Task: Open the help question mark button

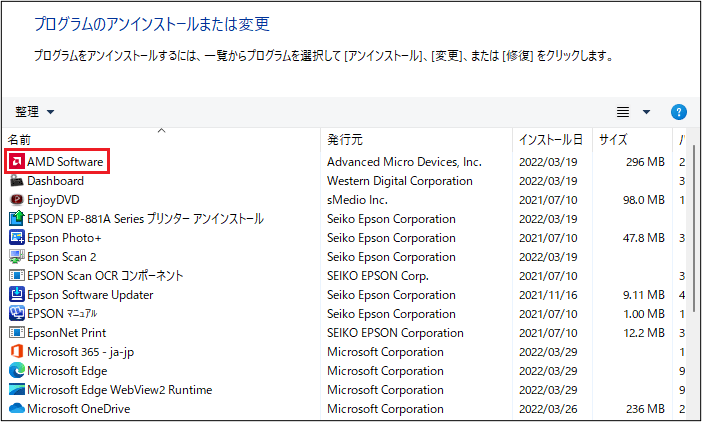Action: coord(679,112)
